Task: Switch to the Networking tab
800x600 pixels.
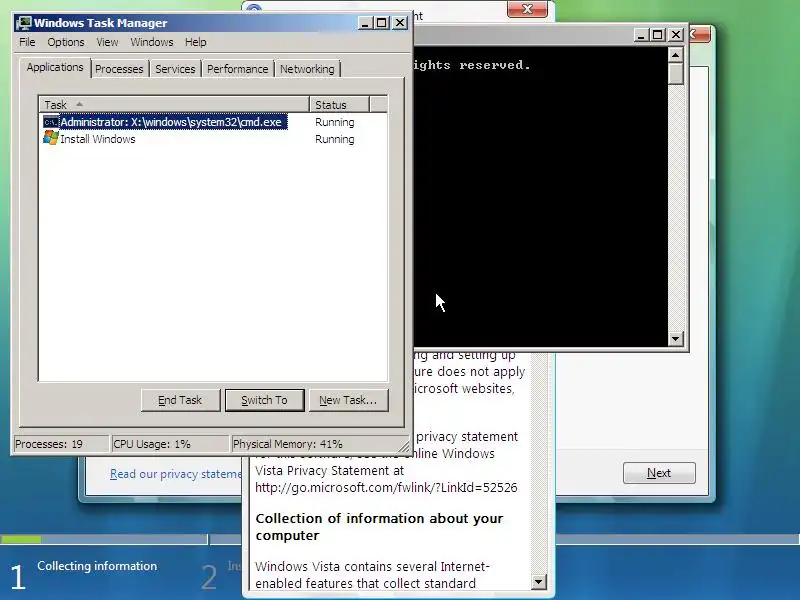Action: (307, 69)
